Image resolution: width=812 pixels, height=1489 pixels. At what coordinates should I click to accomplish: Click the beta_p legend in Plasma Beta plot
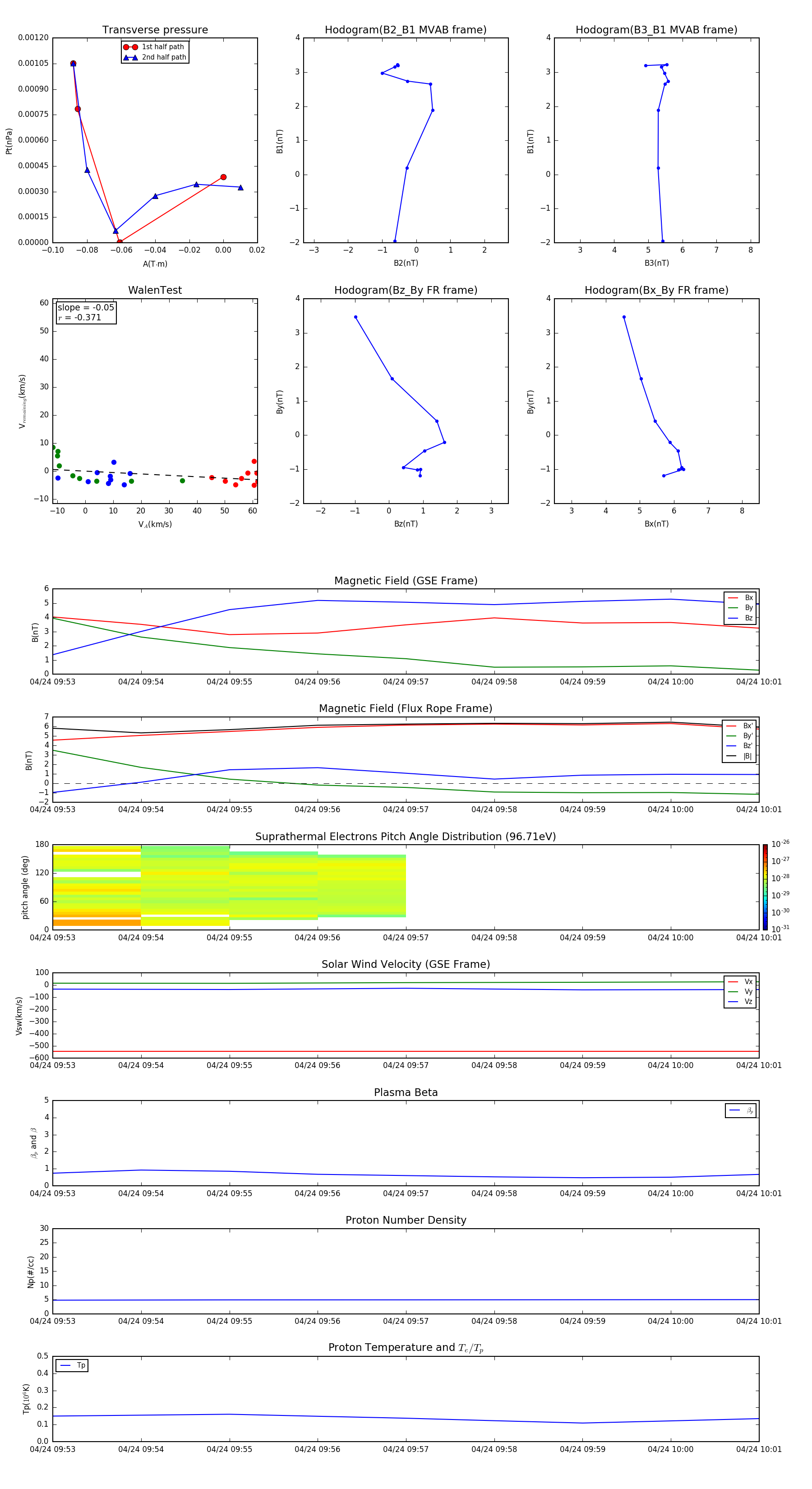pyautogui.click(x=741, y=1110)
